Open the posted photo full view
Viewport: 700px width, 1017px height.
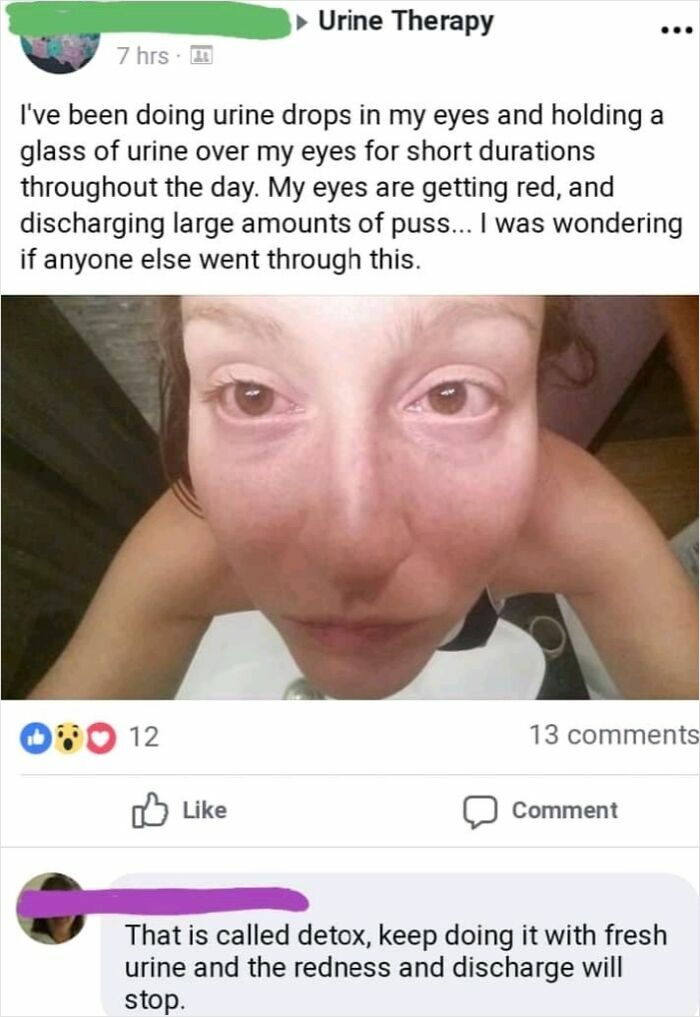[x=350, y=497]
